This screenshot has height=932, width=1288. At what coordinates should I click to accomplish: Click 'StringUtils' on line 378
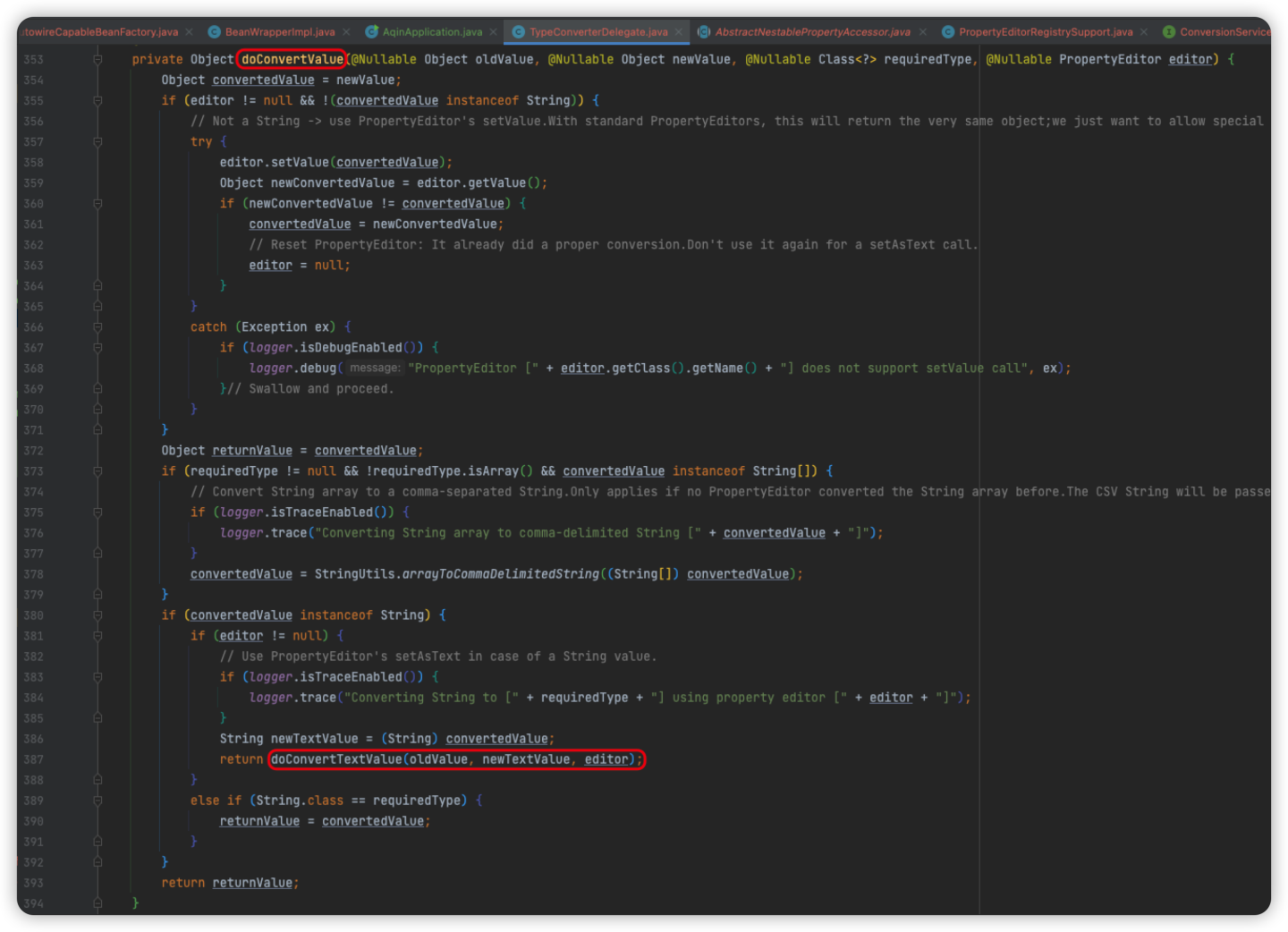(x=354, y=574)
